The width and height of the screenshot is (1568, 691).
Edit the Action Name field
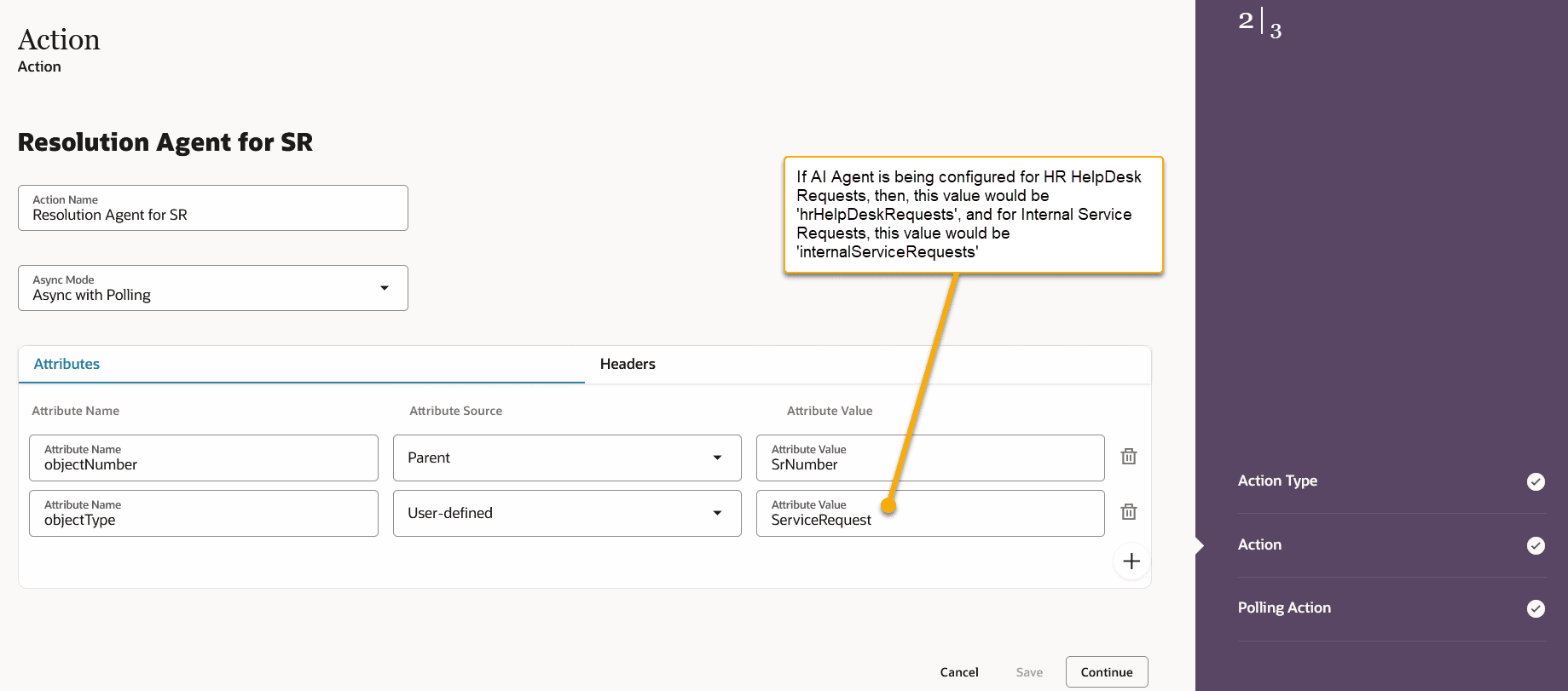213,208
